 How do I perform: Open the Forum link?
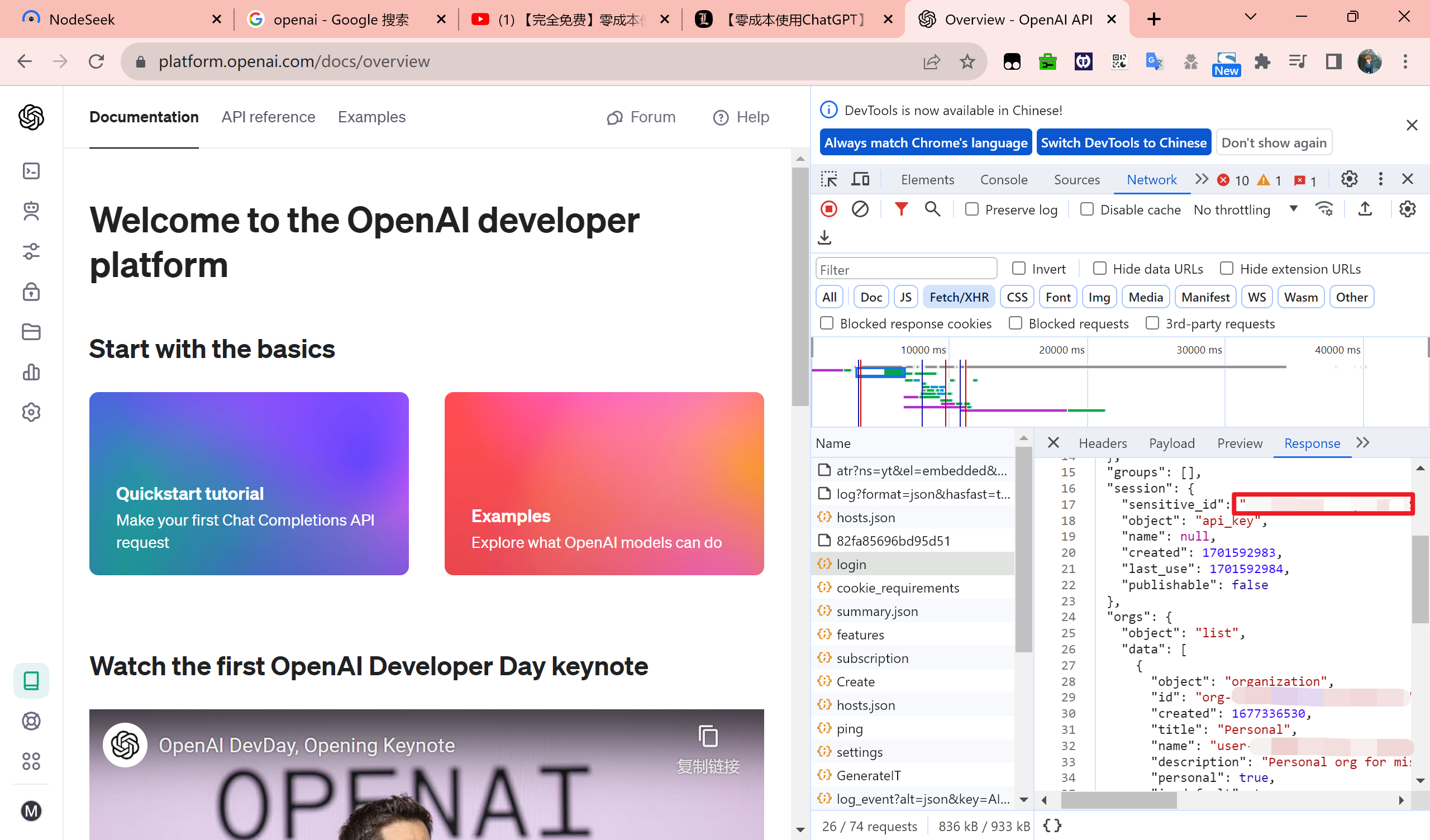tap(641, 117)
